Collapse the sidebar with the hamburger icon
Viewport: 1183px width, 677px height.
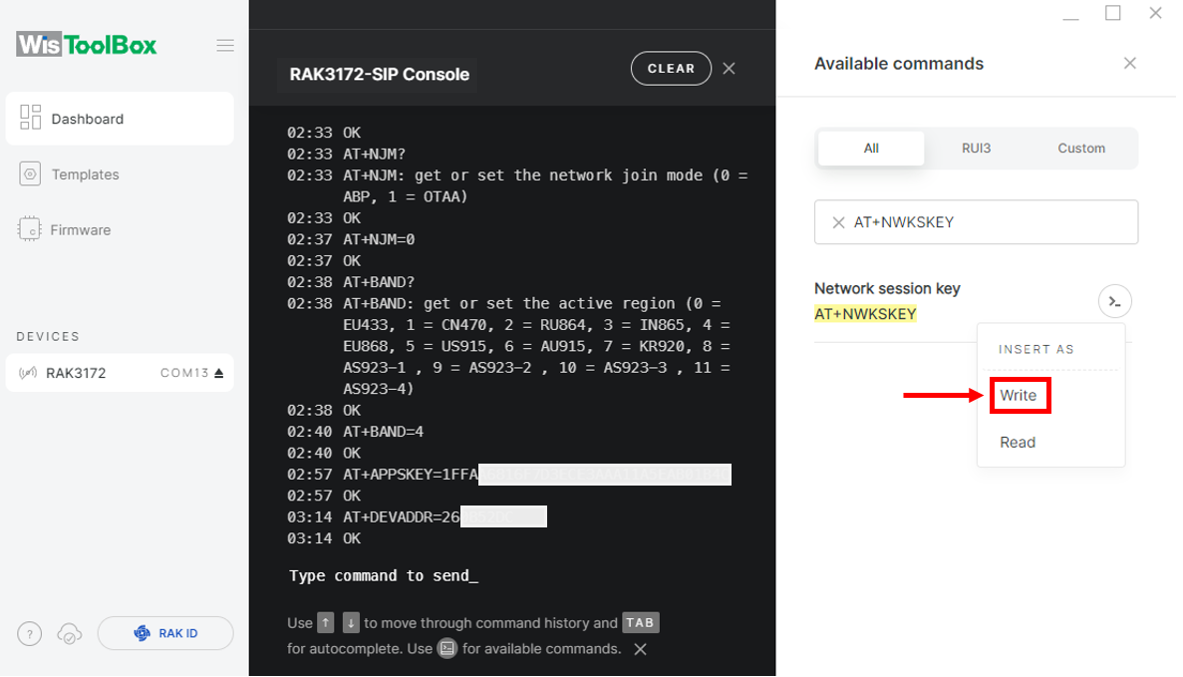click(225, 45)
